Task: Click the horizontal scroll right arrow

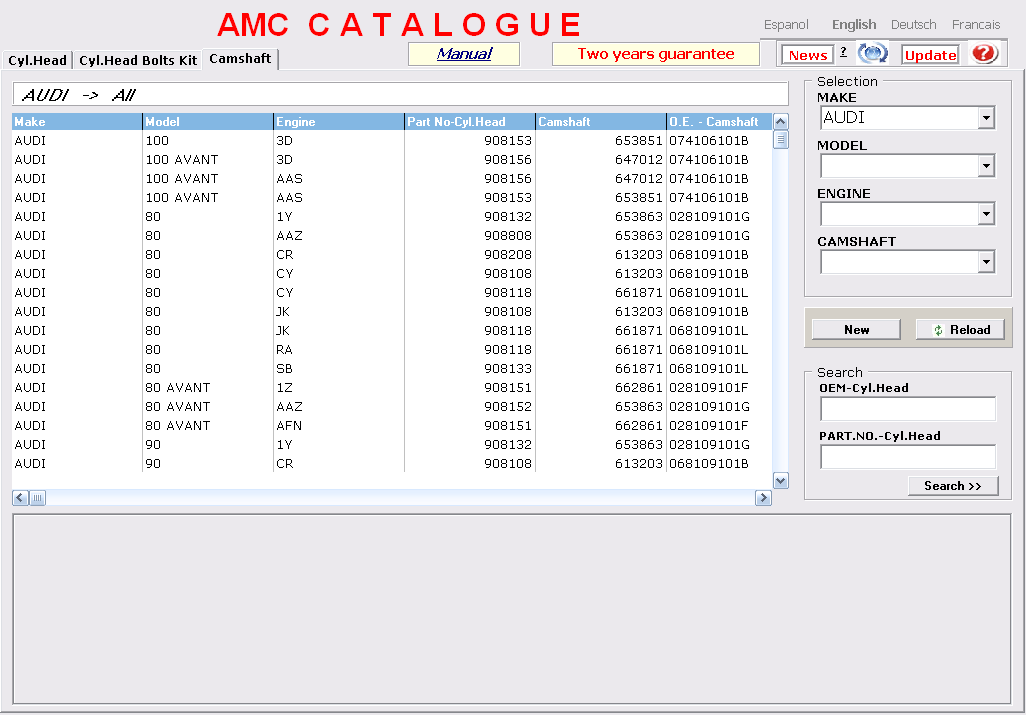Action: (763, 498)
